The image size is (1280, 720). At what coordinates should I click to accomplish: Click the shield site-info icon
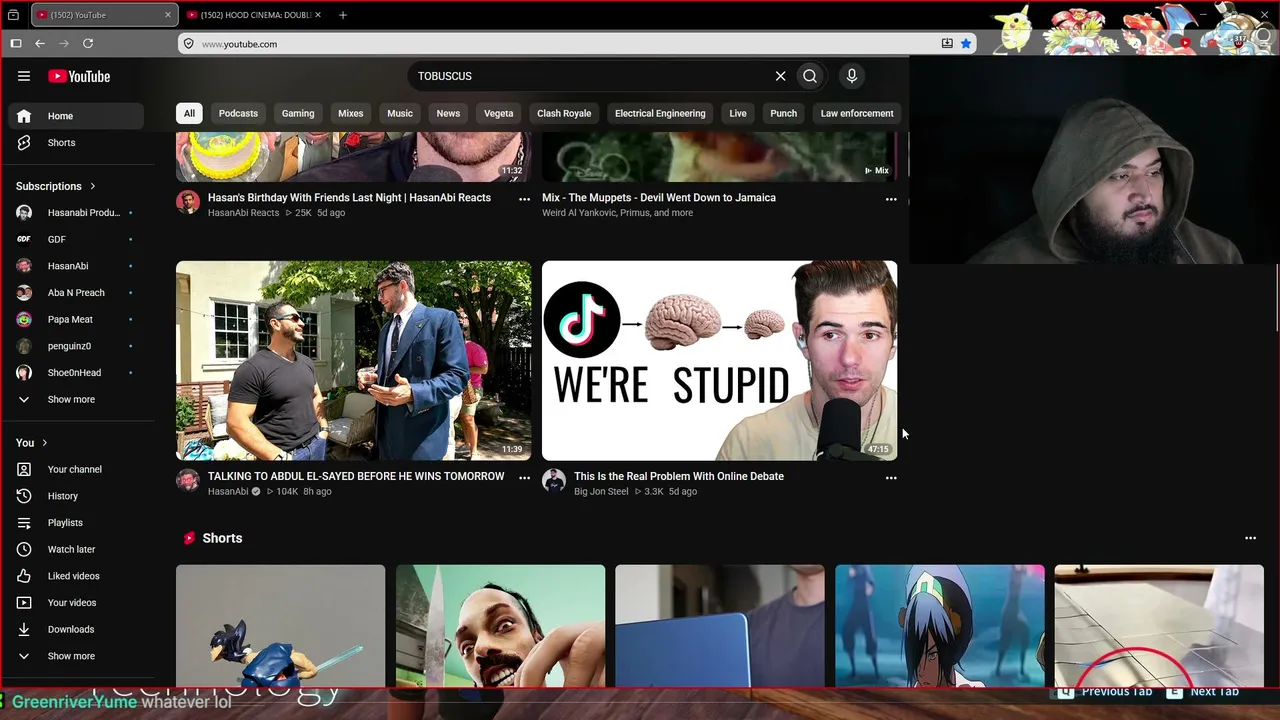coord(188,44)
